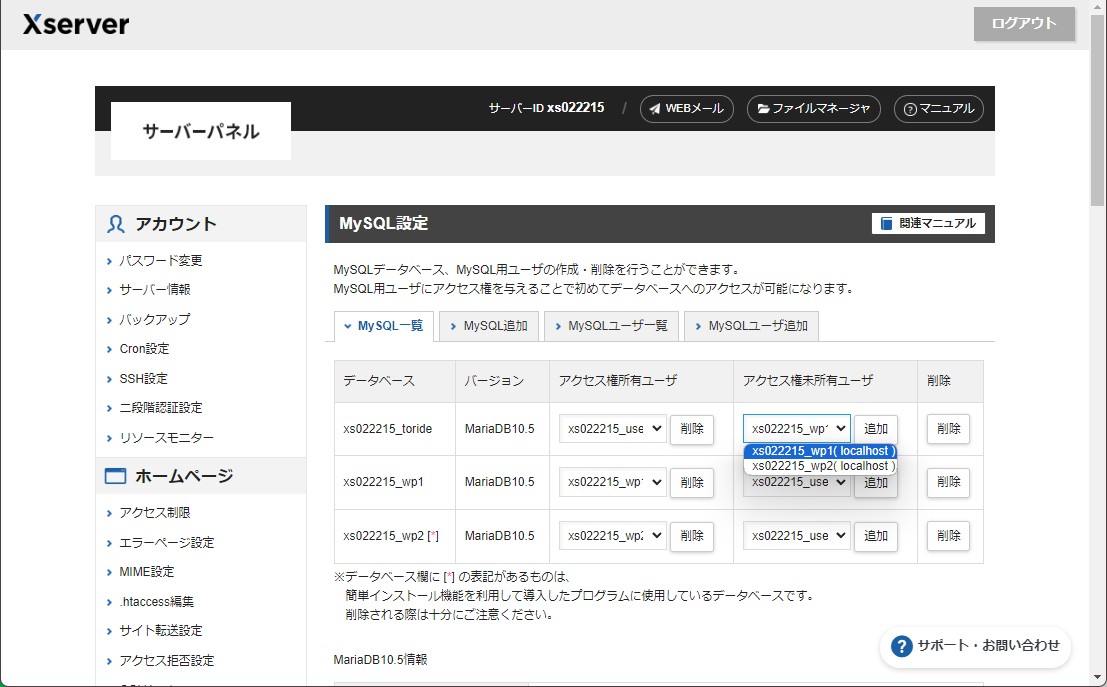Viewport: 1107px width, 687px height.
Task: Go to サイト転送設定 in the sidebar
Action: (161, 631)
